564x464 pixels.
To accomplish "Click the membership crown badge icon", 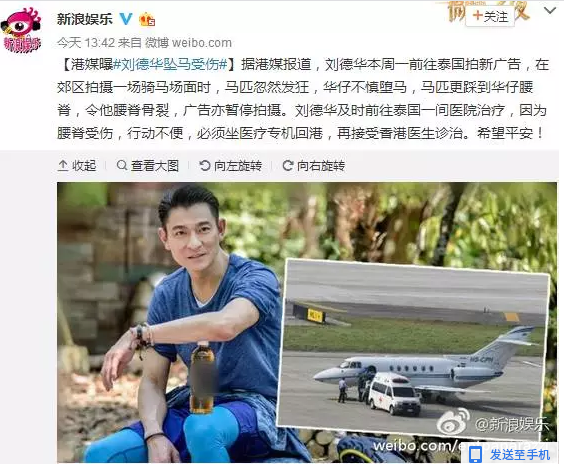I will pyautogui.click(x=147, y=19).
